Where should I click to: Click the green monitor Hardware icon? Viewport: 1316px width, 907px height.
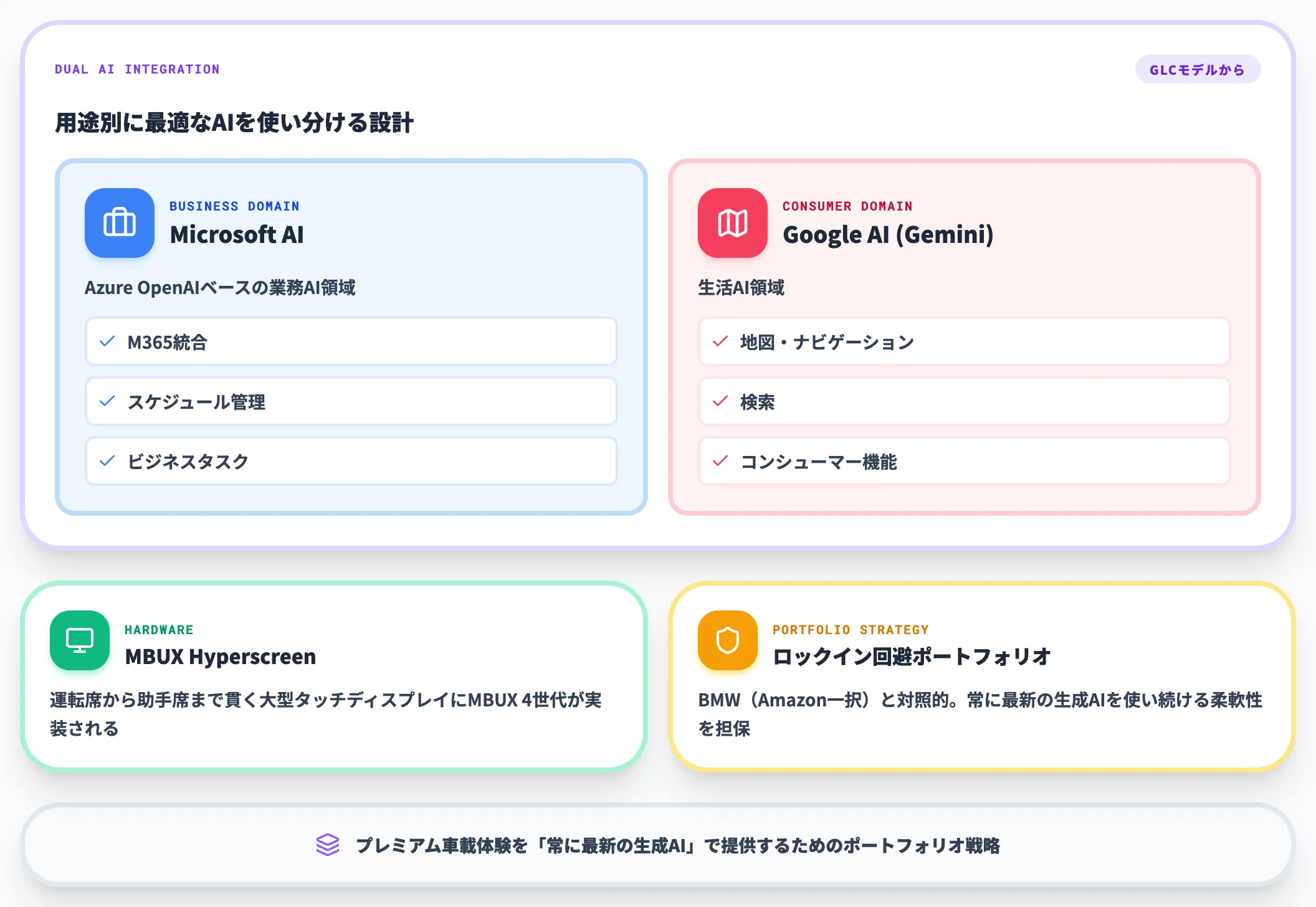(80, 640)
